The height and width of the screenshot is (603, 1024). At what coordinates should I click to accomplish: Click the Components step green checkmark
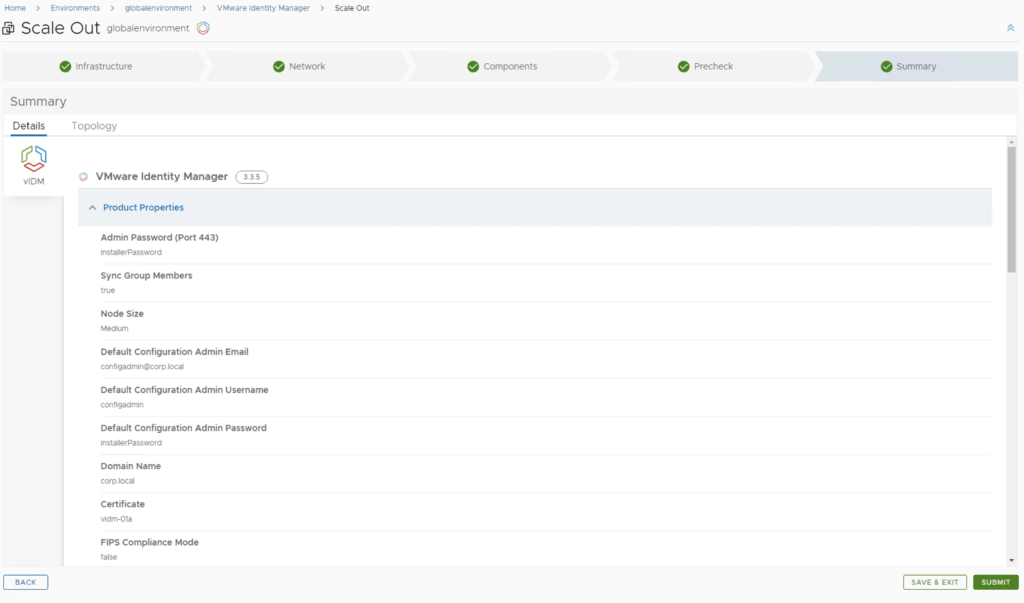click(x=473, y=67)
